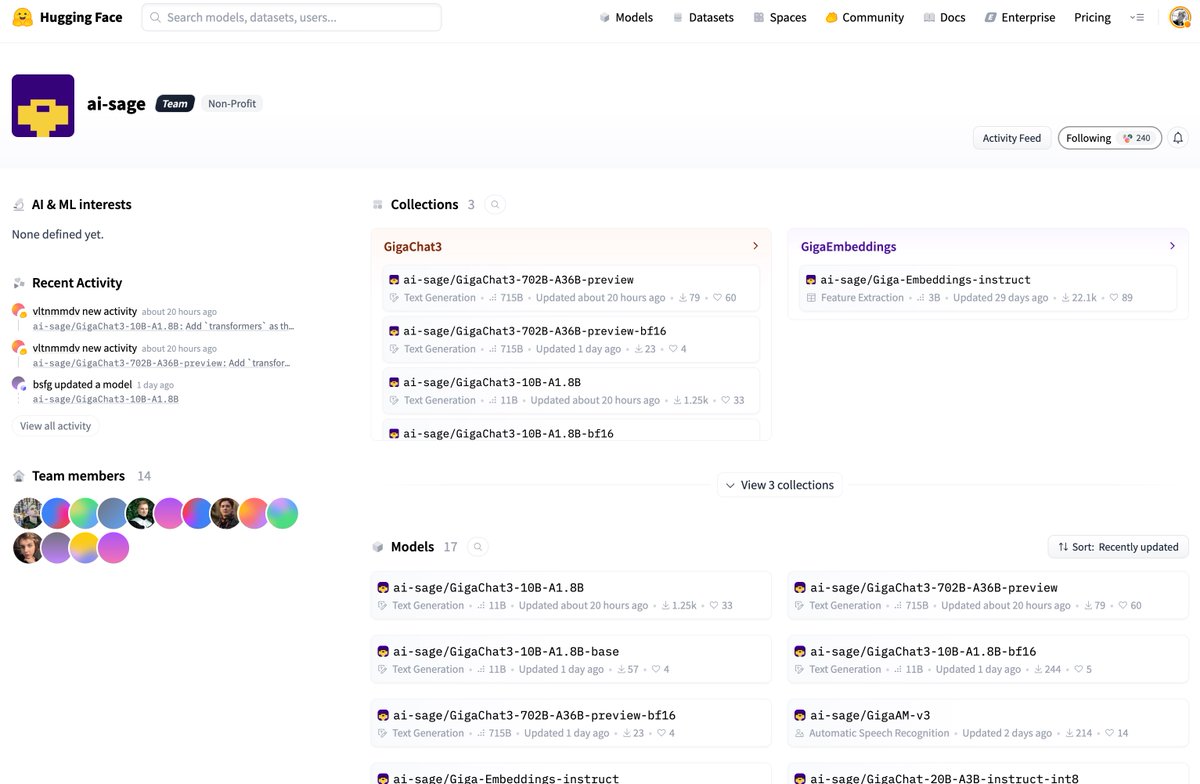Click the Models section heading
The image size is (1200, 784).
412,547
